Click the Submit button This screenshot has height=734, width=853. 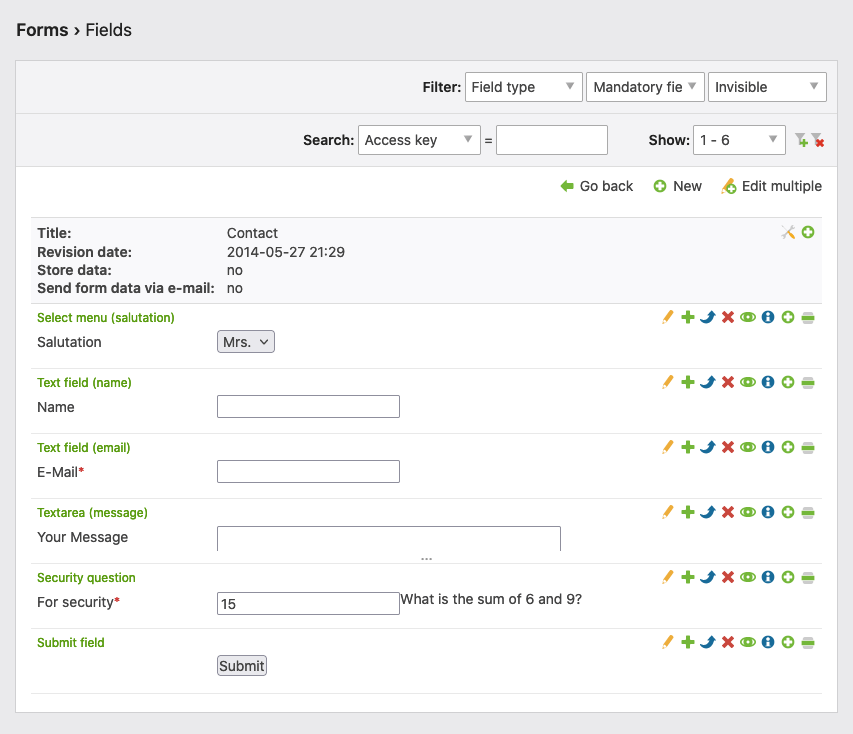tap(242, 665)
